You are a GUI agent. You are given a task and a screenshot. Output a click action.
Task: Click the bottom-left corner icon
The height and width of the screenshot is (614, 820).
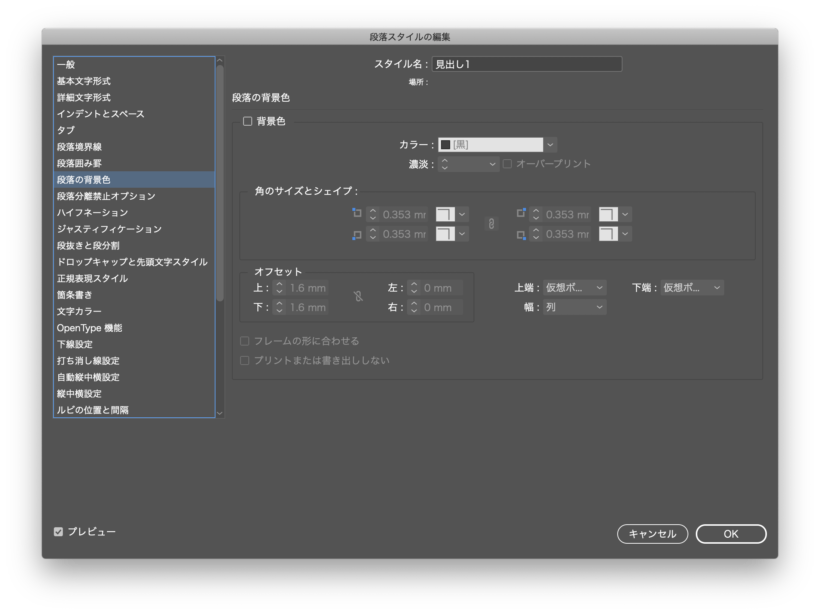pos(357,234)
